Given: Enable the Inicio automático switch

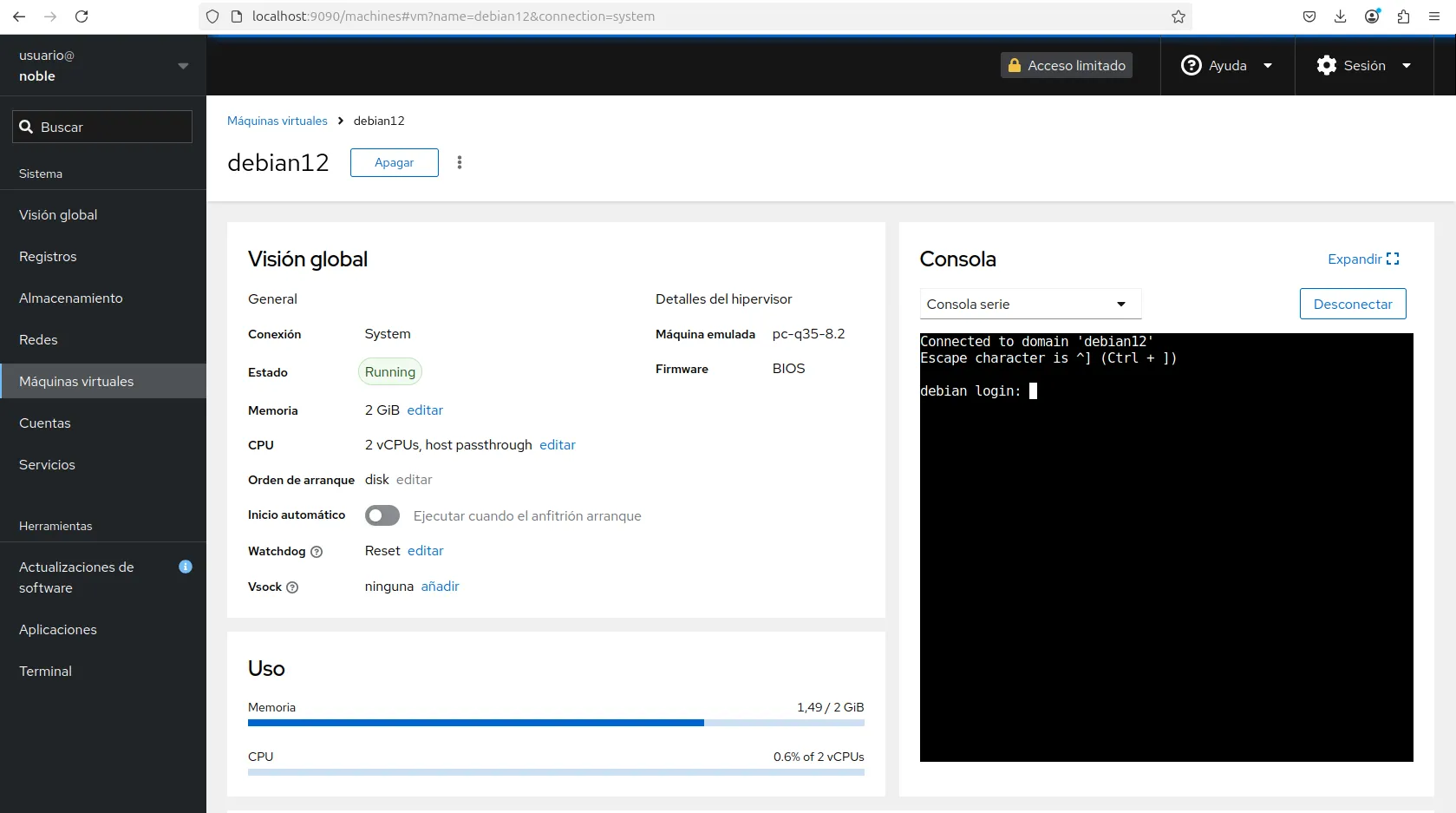Looking at the screenshot, I should (x=382, y=515).
